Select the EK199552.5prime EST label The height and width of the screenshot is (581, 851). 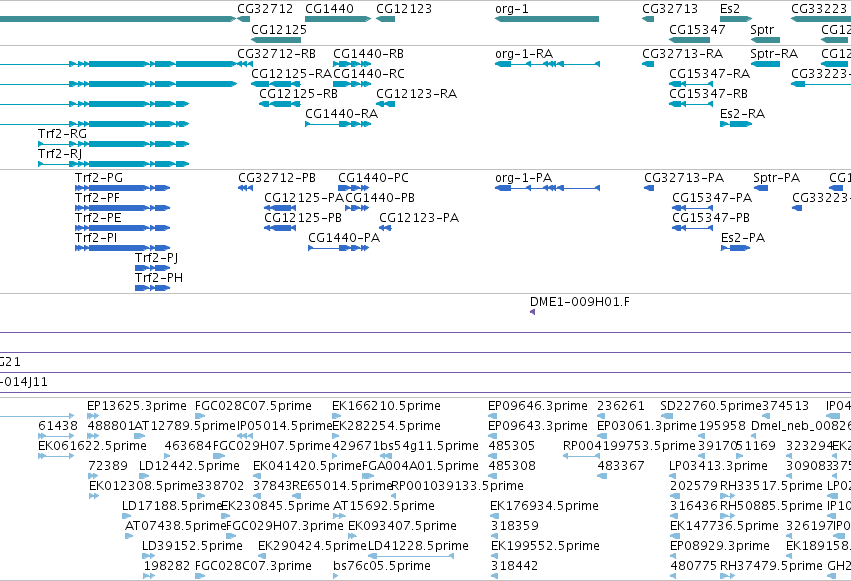545,546
